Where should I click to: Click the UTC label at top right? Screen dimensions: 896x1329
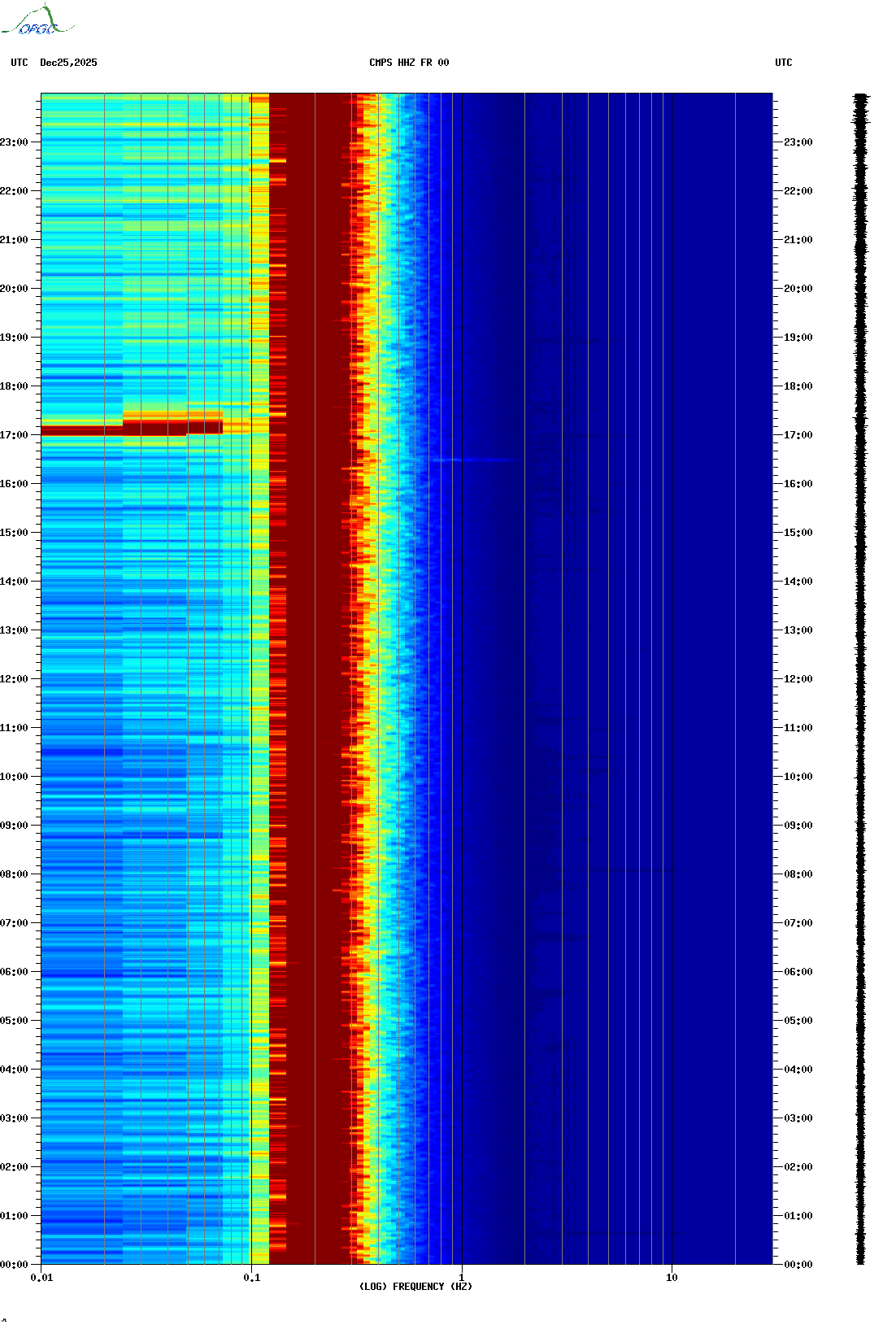click(x=783, y=63)
